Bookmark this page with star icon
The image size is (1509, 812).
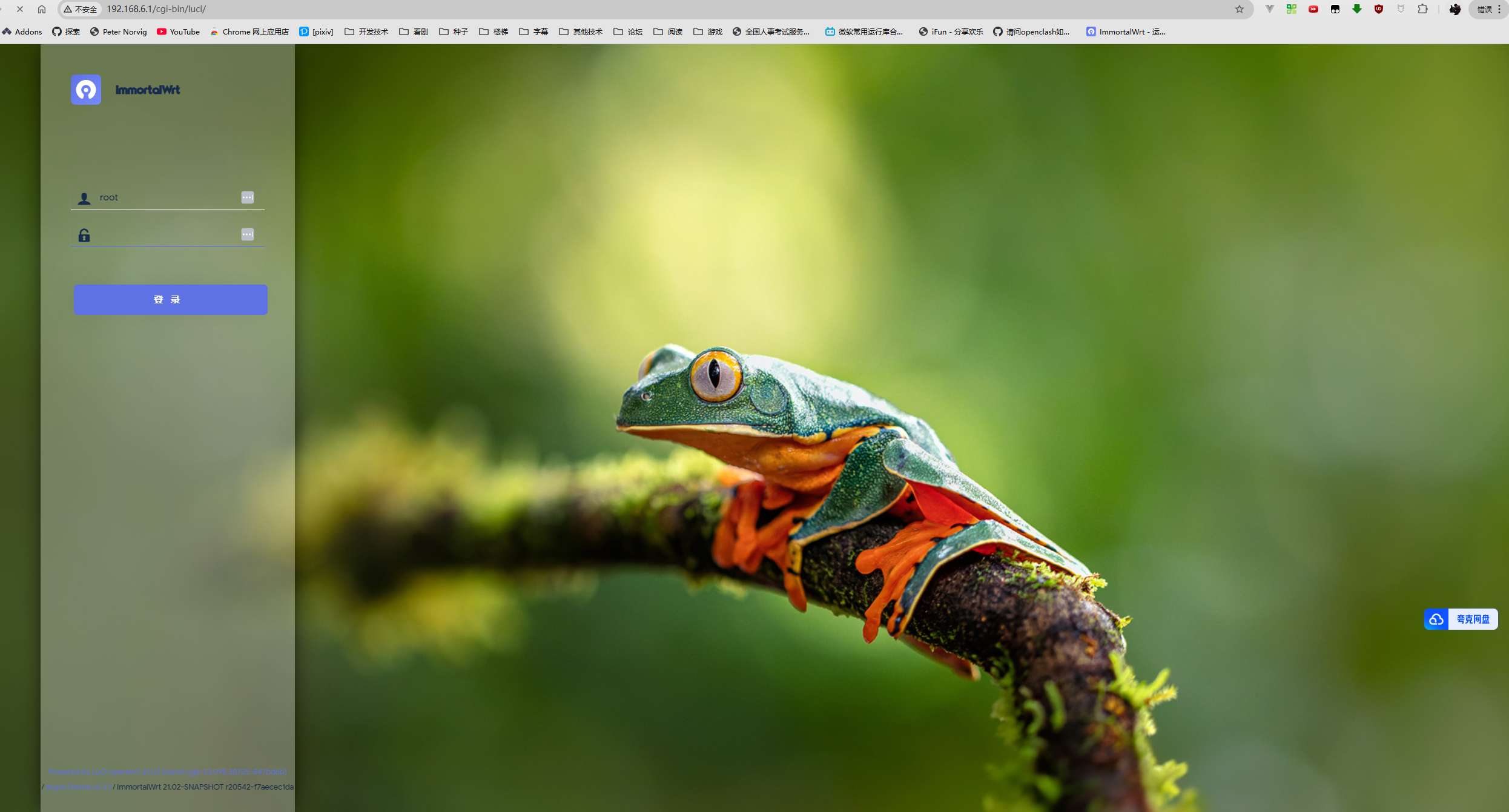[1239, 9]
